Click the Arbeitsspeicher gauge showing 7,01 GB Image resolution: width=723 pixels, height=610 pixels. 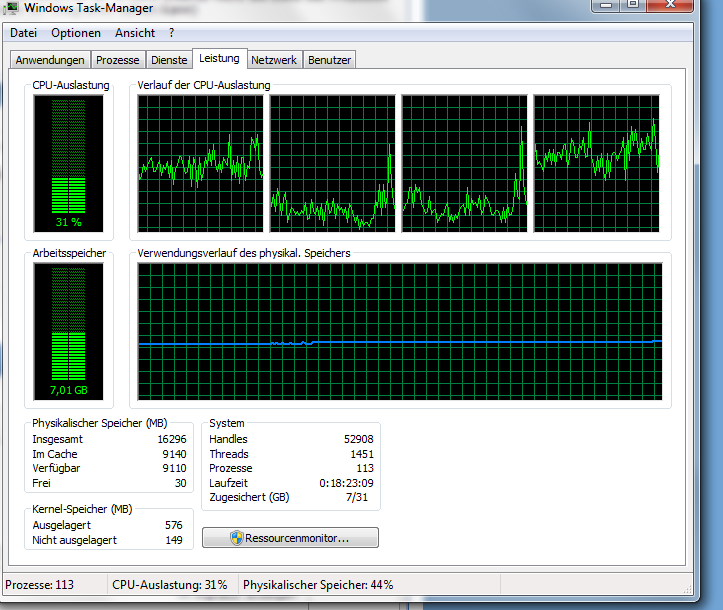point(68,332)
